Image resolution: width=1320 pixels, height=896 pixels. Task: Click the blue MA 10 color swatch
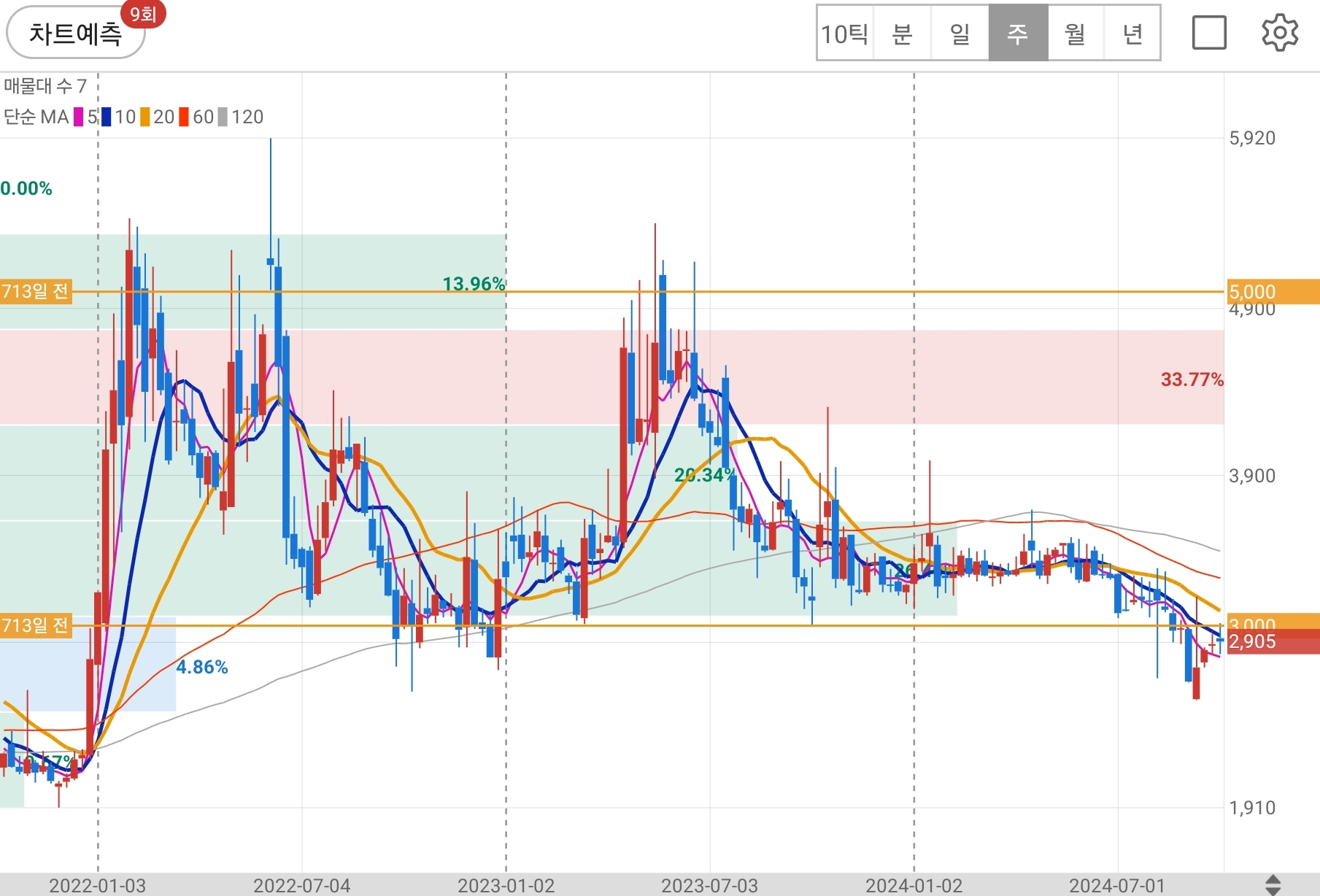tap(107, 117)
